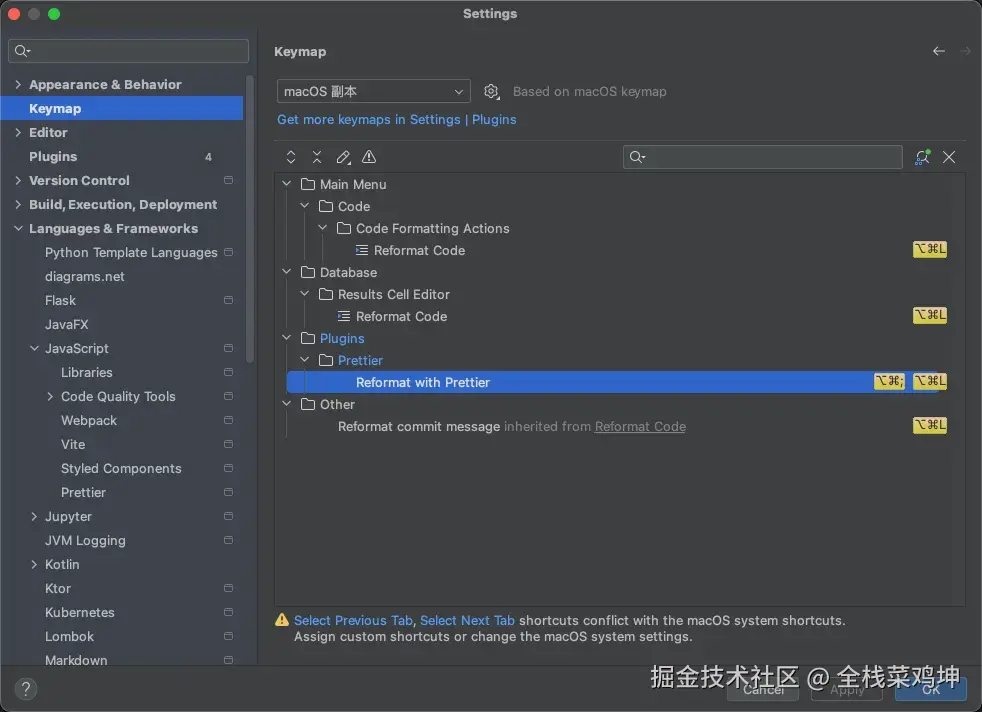Click the Other folder icon
982x712 pixels.
(x=308, y=405)
